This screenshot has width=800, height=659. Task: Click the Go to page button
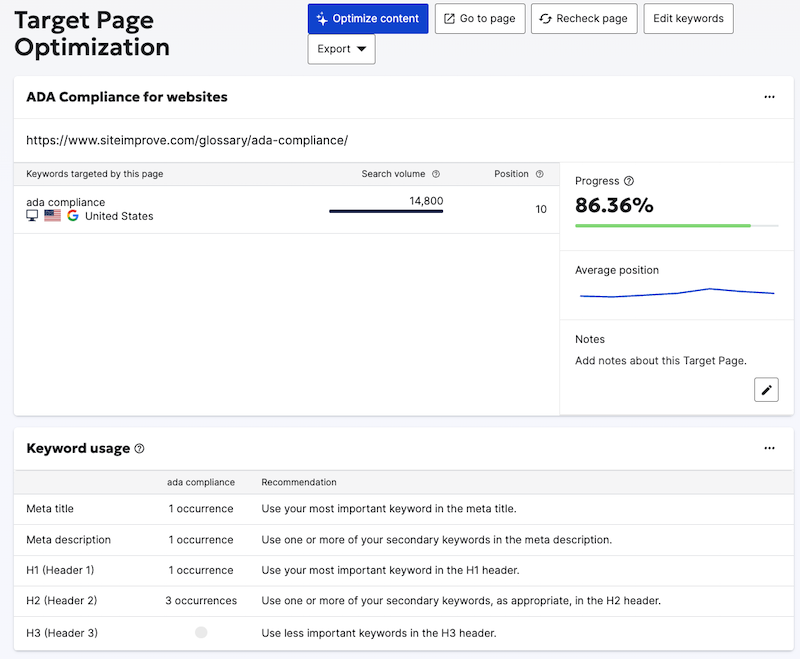click(x=480, y=19)
